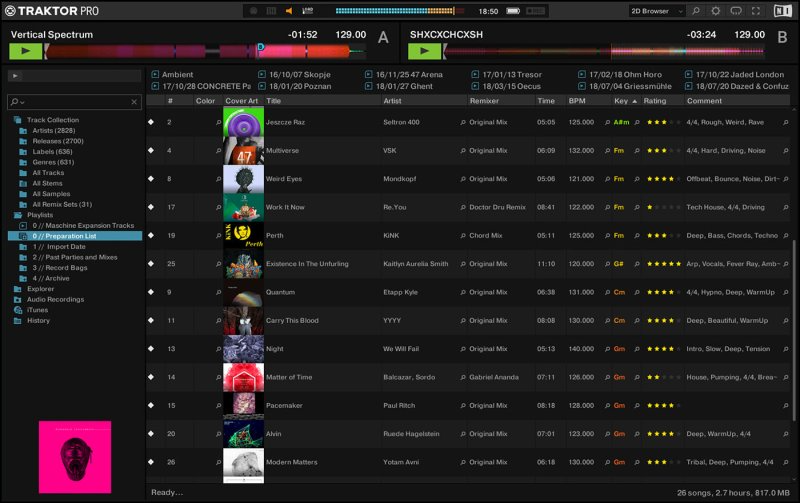Toggle the diamond prep marker for Multiverse
The width and height of the screenshot is (800, 503).
[151, 151]
